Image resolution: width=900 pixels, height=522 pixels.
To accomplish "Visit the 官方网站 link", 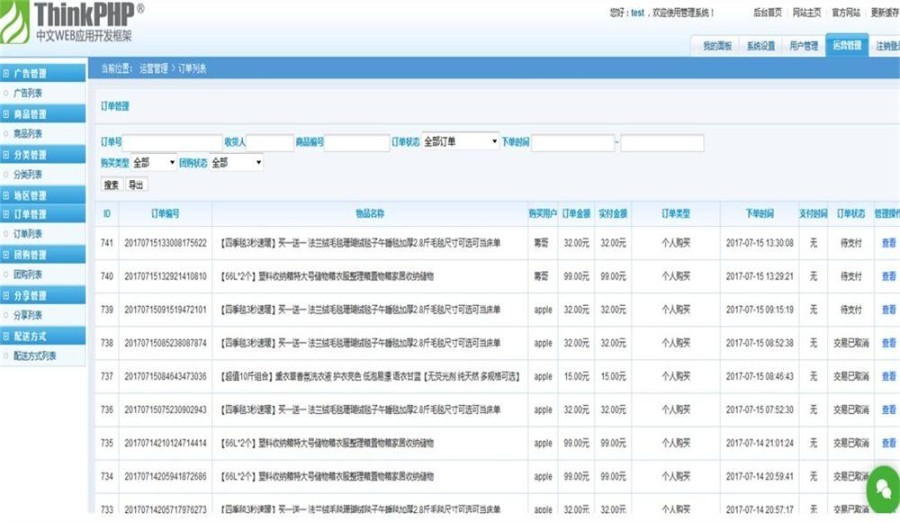I will click(846, 13).
